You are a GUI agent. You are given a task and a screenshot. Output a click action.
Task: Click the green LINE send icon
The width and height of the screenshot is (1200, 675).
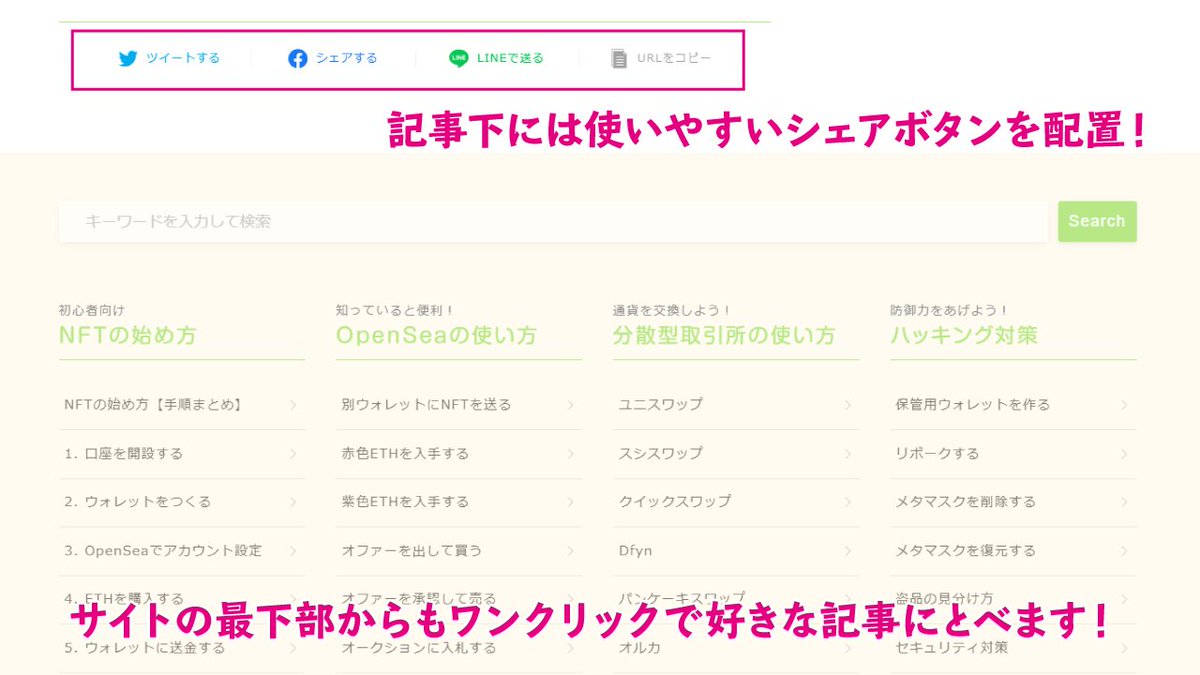[458, 59]
